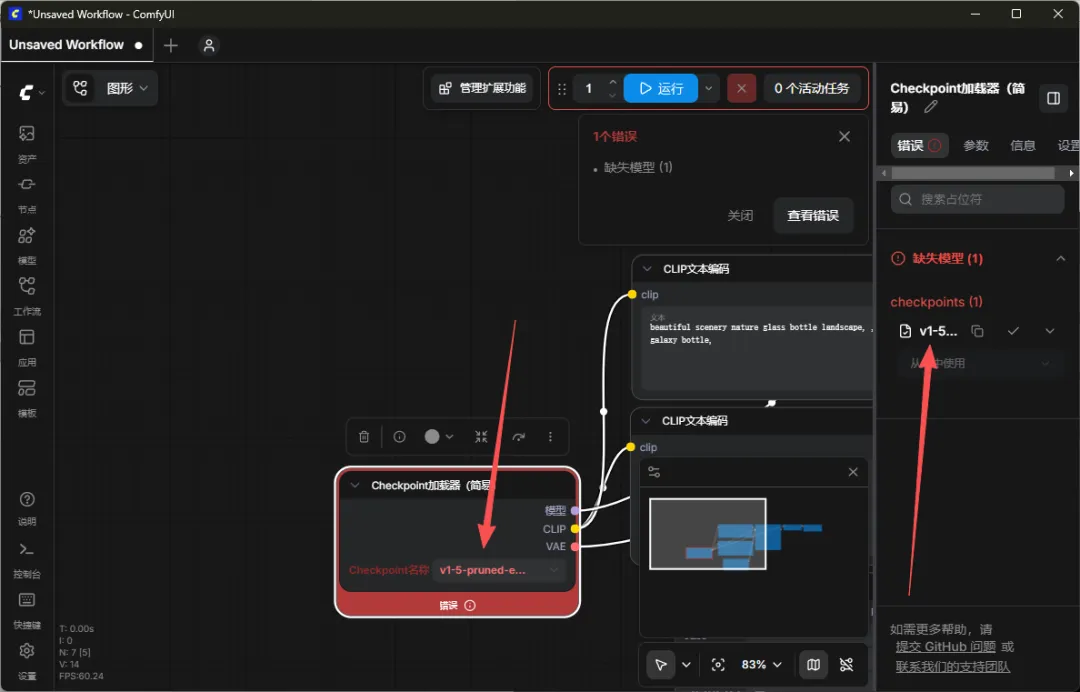Click fit view icon in the bottom toolbar

coord(718,664)
